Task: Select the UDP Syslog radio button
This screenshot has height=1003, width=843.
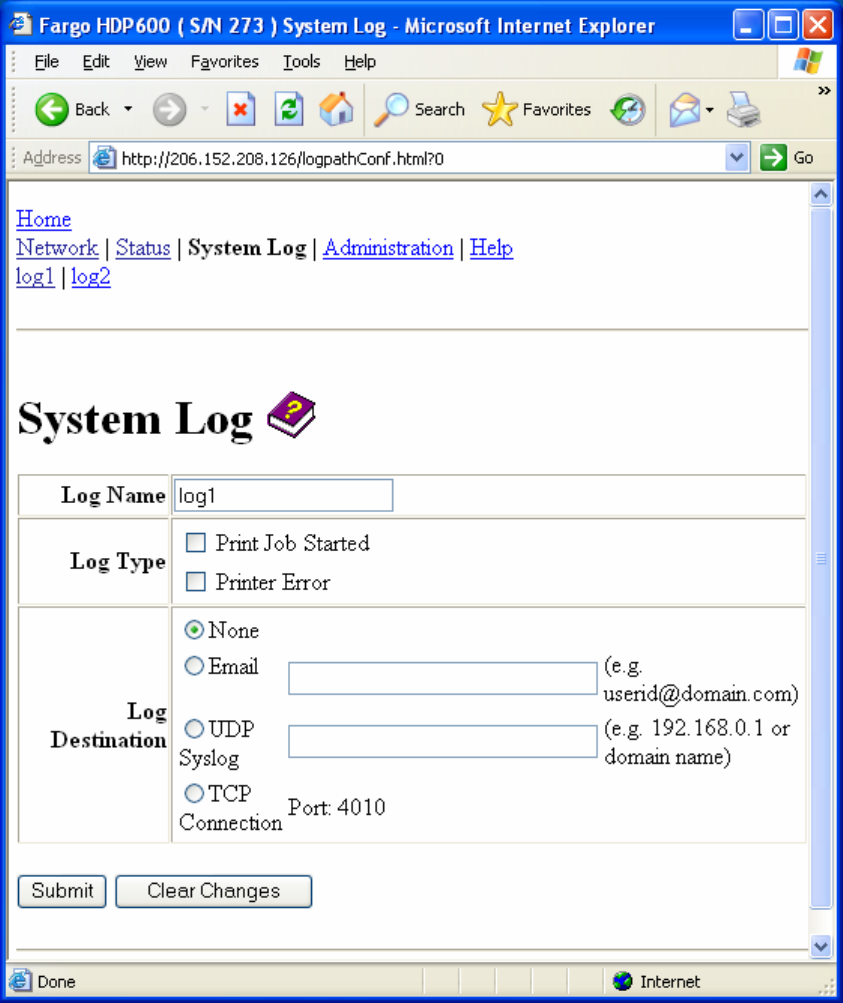Action: tap(194, 729)
